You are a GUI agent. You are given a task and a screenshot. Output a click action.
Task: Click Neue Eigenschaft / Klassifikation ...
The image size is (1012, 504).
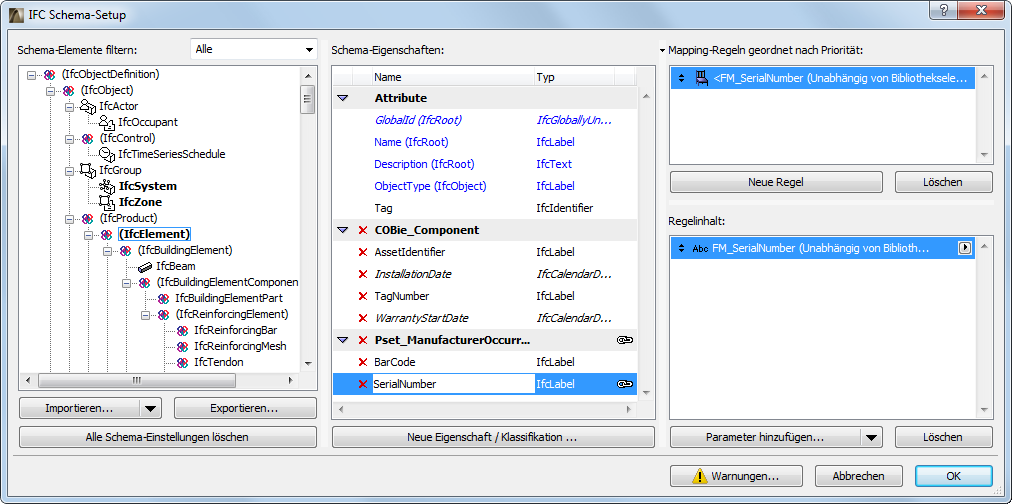coord(493,437)
